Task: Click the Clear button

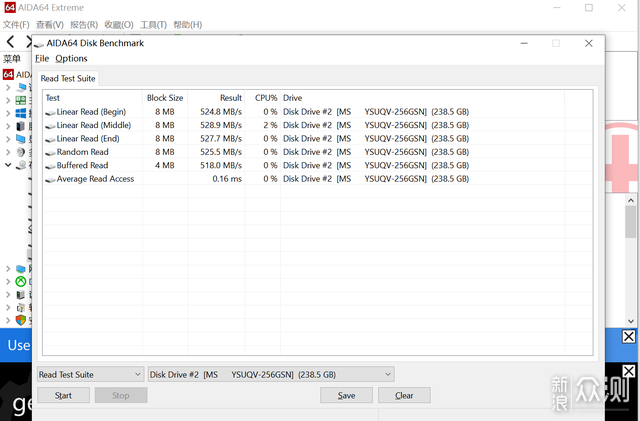Action: pos(404,395)
